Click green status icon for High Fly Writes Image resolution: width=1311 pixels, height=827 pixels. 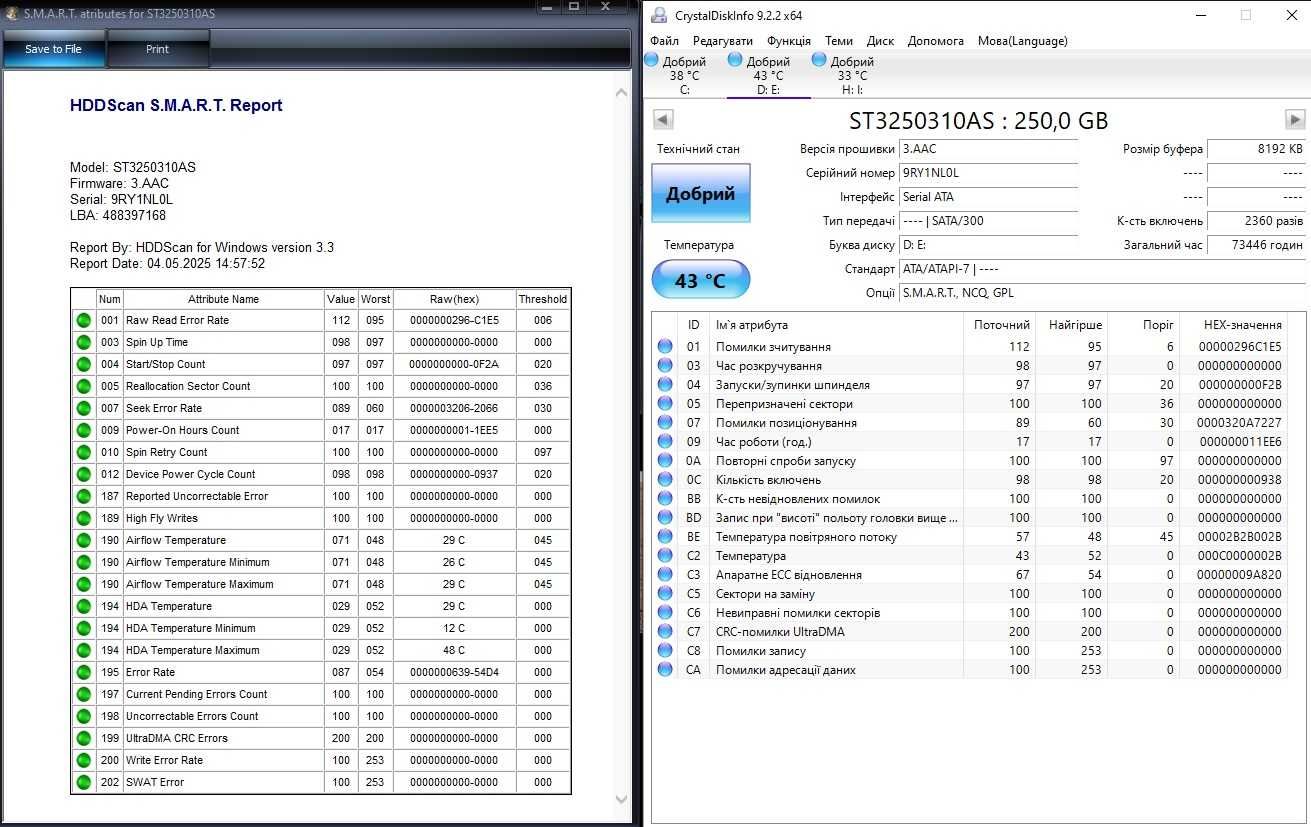(x=83, y=518)
